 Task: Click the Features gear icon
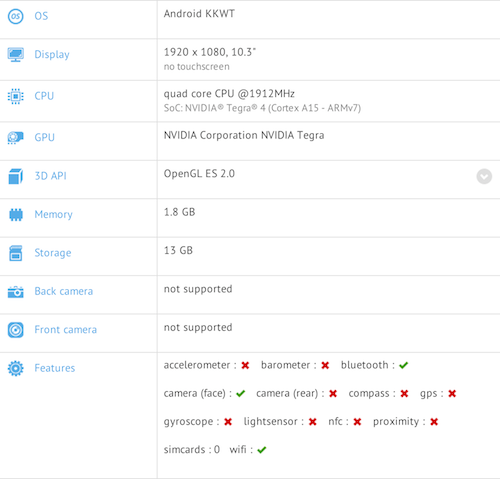click(x=16, y=368)
